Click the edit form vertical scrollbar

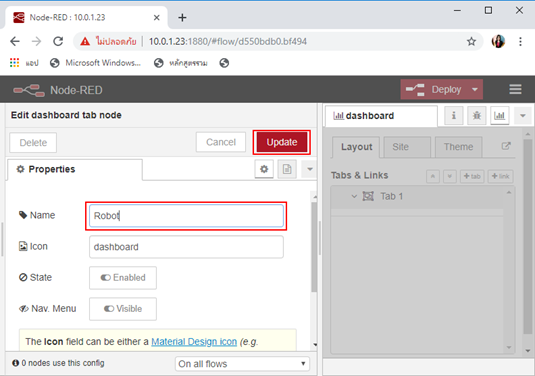pos(314,247)
